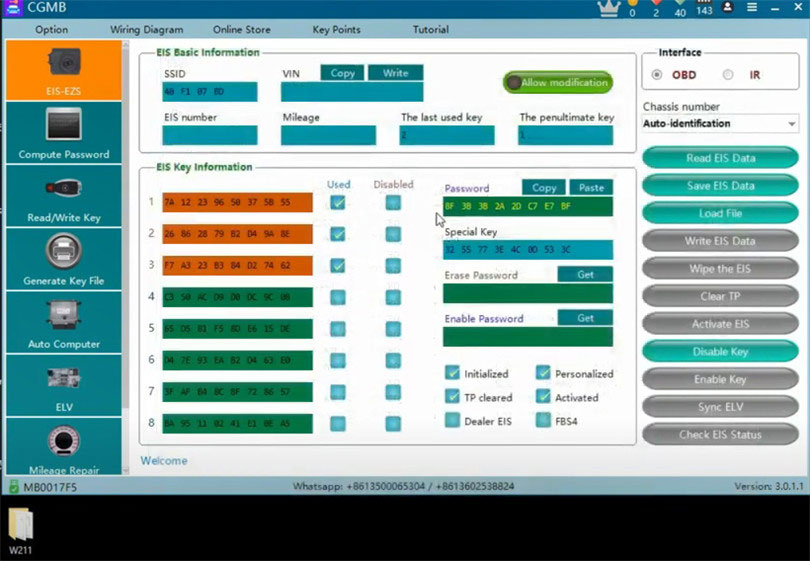The image size is (810, 561).
Task: Toggle the Allow modification switch
Action: 558,82
